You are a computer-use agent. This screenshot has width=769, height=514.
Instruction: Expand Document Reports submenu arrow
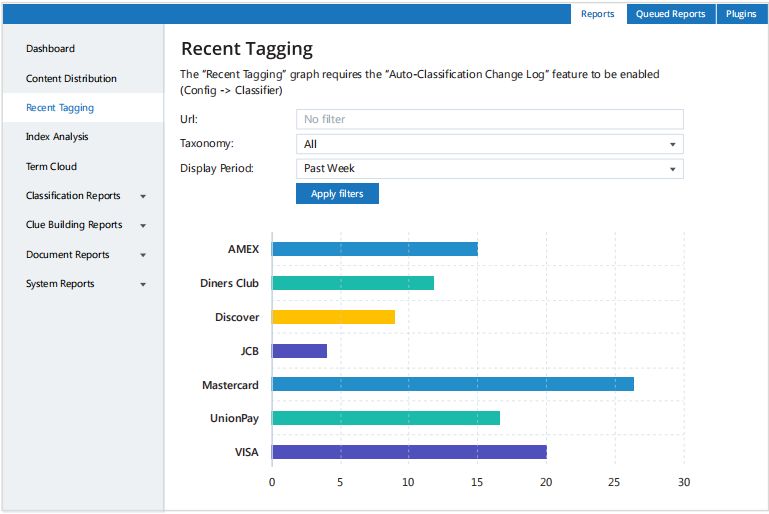143,255
